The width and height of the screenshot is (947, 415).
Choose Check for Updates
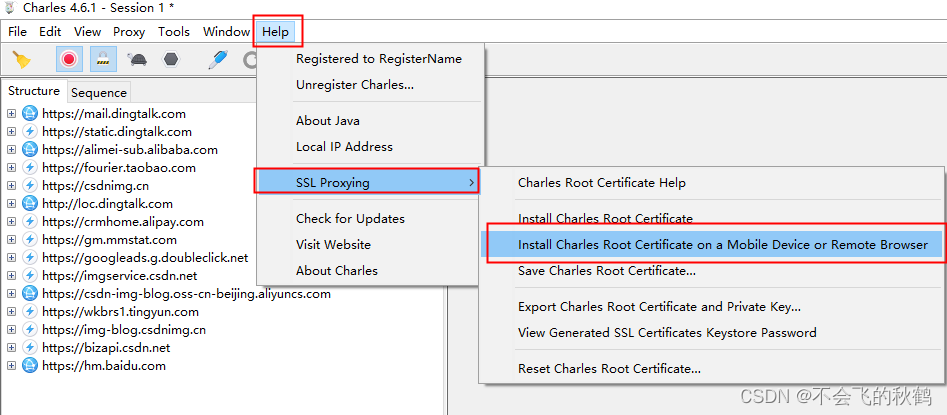tap(350, 219)
